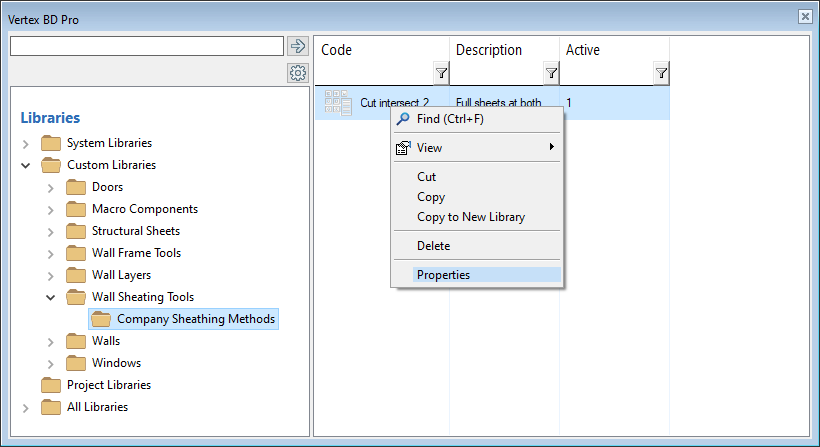Choose Copy to New Library menu entry
The height and width of the screenshot is (447, 820).
pos(470,217)
